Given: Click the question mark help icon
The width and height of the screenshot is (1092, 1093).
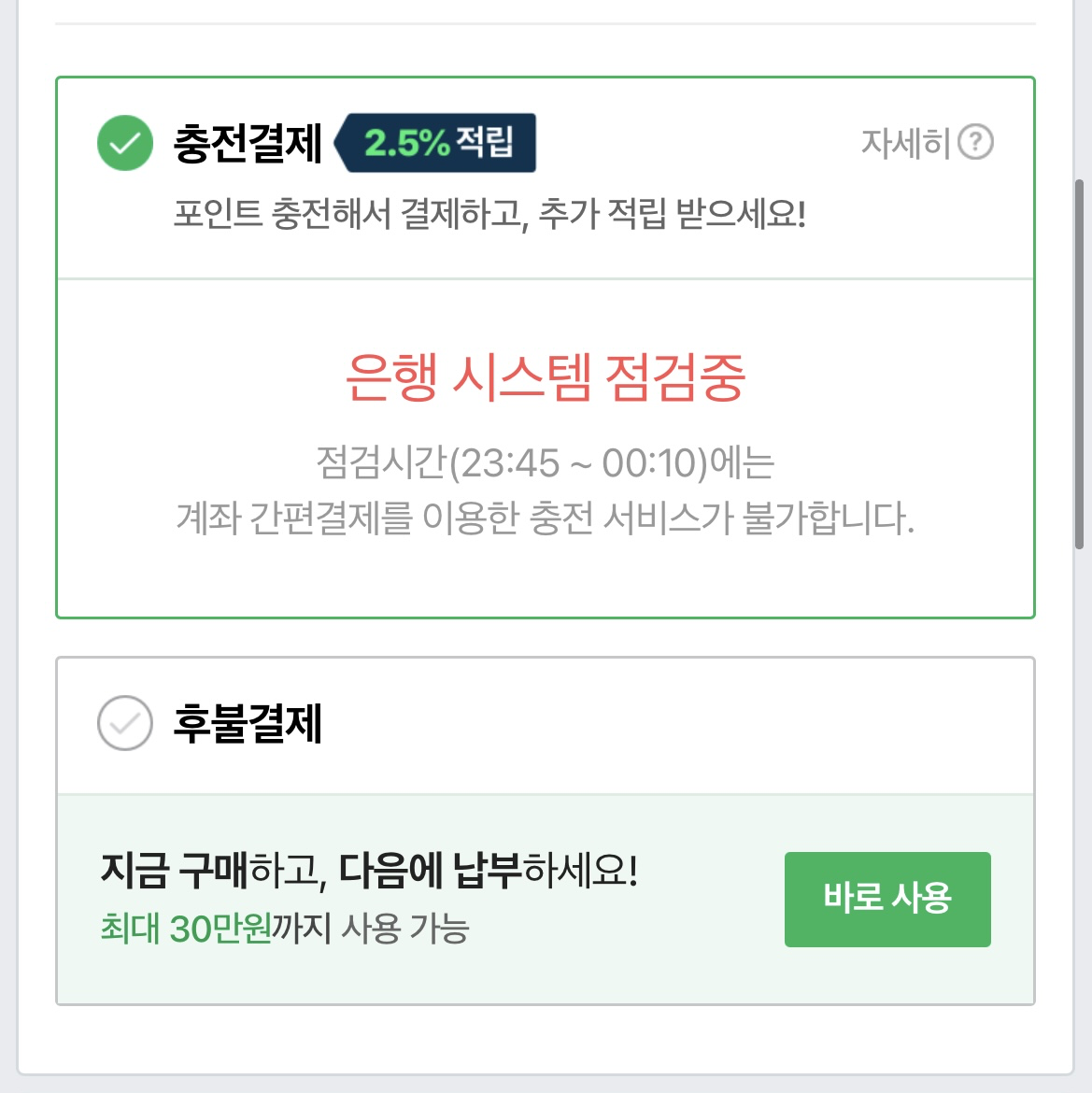Looking at the screenshot, I should click(975, 142).
